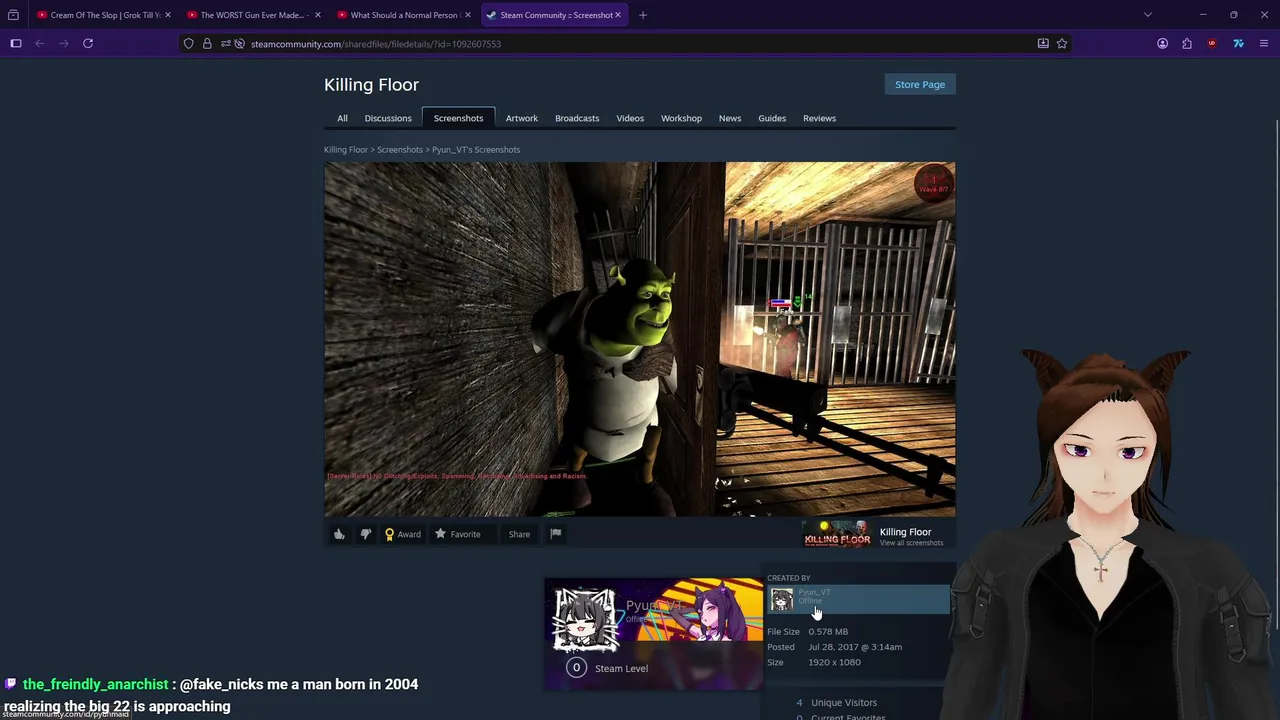The height and width of the screenshot is (720, 1280).
Task: Close the Steam Community Screenshot tab
Action: (x=618, y=15)
